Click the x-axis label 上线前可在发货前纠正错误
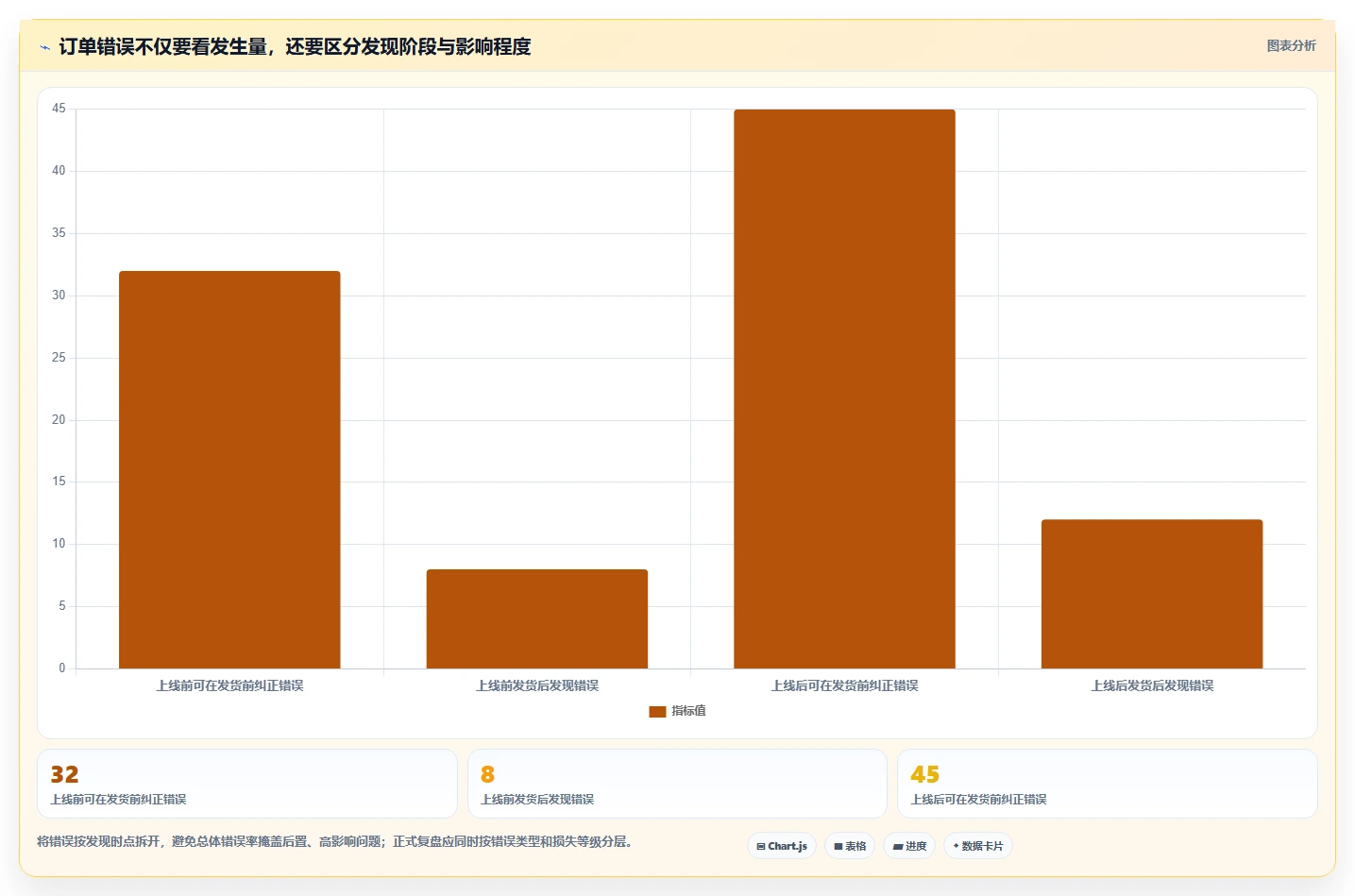The width and height of the screenshot is (1355, 896). pos(229,685)
